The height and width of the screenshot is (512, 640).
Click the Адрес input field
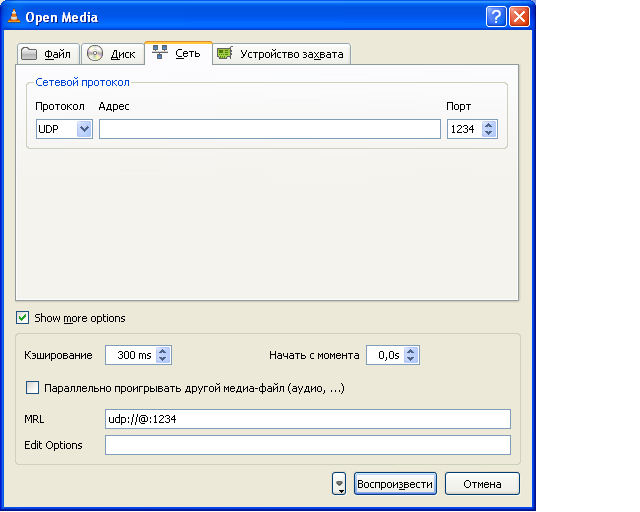[269, 129]
